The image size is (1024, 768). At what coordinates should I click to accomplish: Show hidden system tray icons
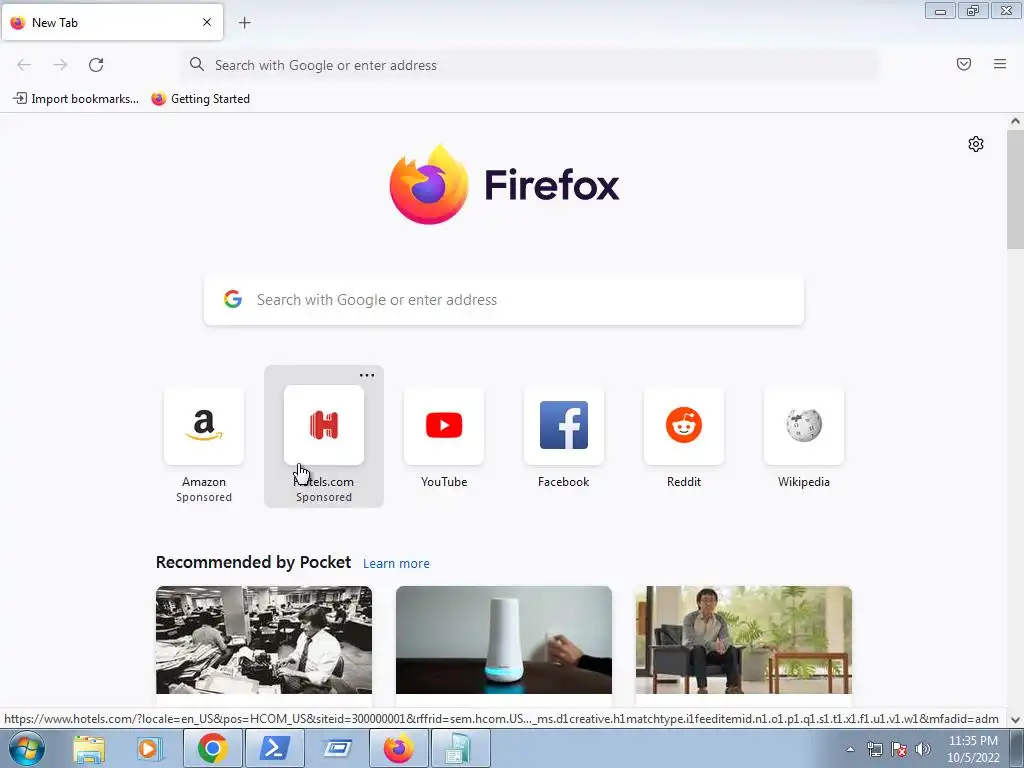(x=850, y=749)
